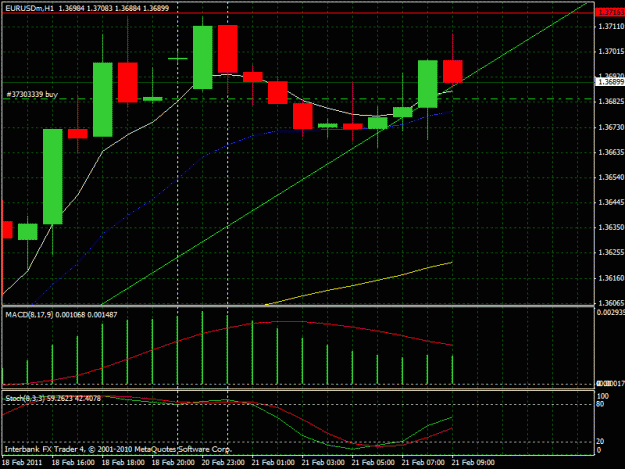Click the 18 Feb 18:00 time label

[x=123, y=462]
